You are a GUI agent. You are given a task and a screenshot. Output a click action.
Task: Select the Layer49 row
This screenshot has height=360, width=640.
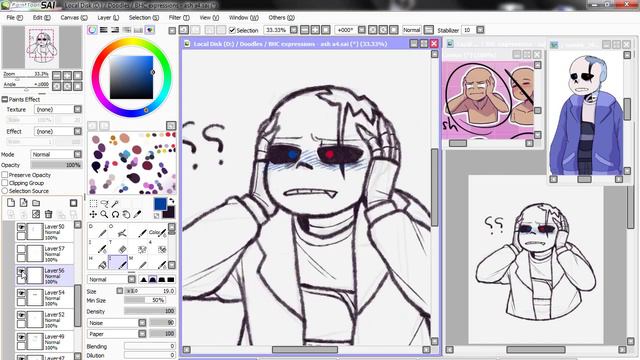point(45,342)
